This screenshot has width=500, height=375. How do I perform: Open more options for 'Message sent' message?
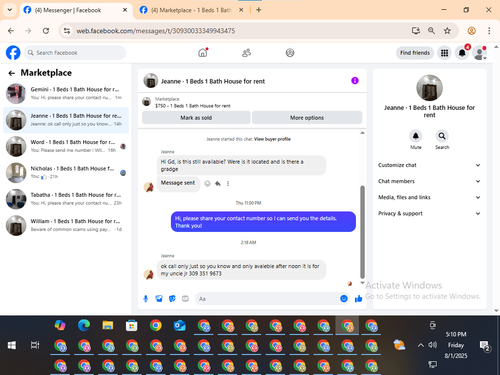pyautogui.click(x=228, y=183)
